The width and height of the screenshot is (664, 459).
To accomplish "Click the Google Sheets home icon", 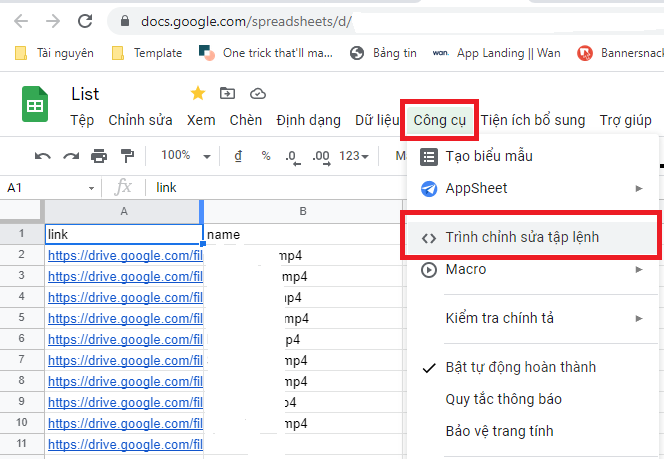I will pyautogui.click(x=36, y=104).
